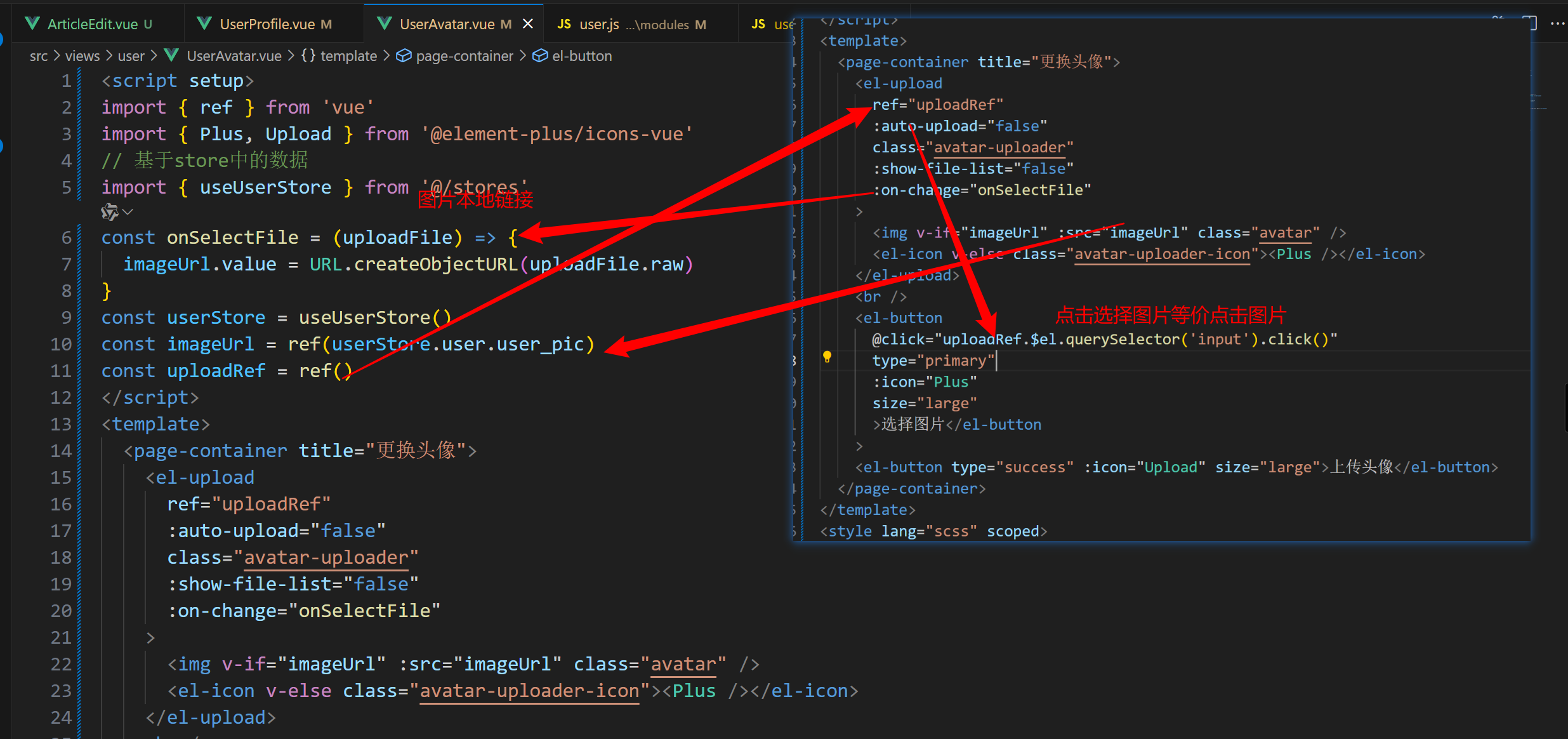The height and width of the screenshot is (739, 1568).
Task: Open the More Actions ellipsis menu
Action: pos(1557,23)
